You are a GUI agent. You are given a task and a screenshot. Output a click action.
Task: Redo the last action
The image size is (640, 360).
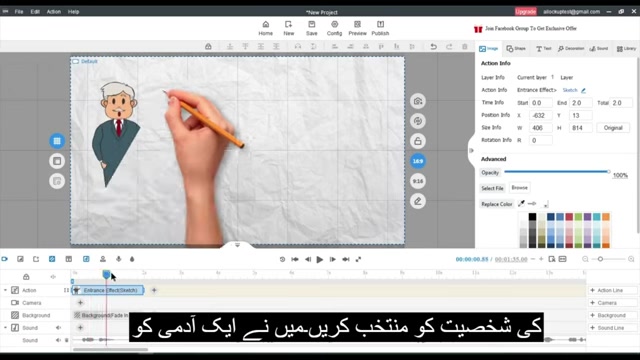tap(449, 47)
